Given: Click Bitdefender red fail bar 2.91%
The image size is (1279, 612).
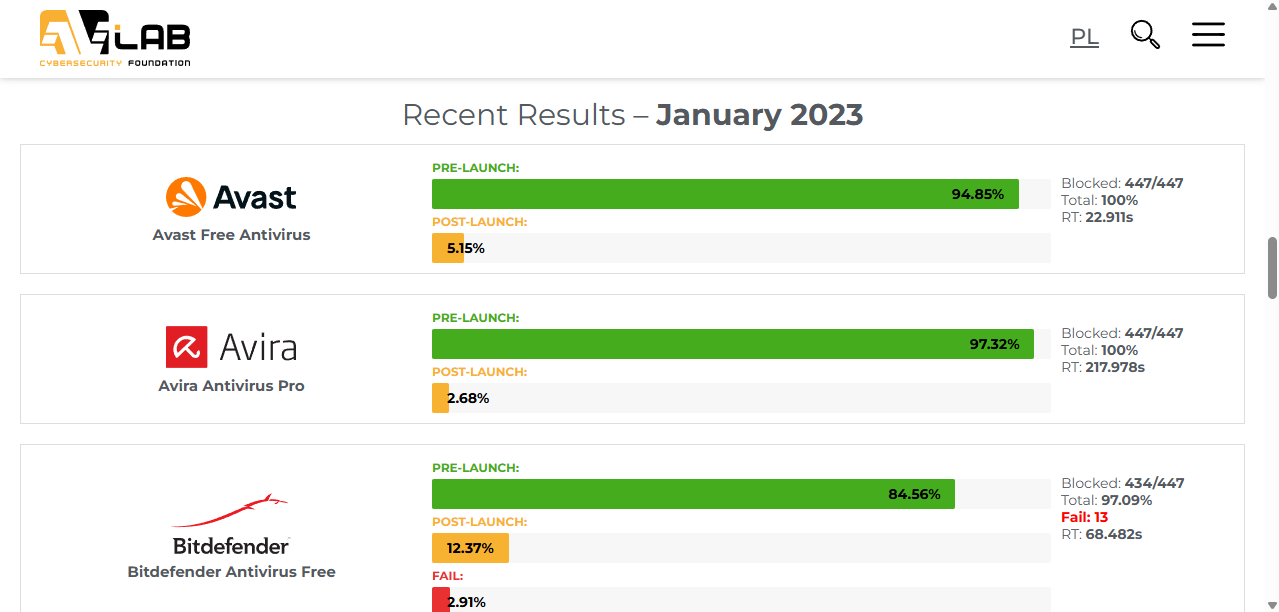Looking at the screenshot, I should coord(441,600).
